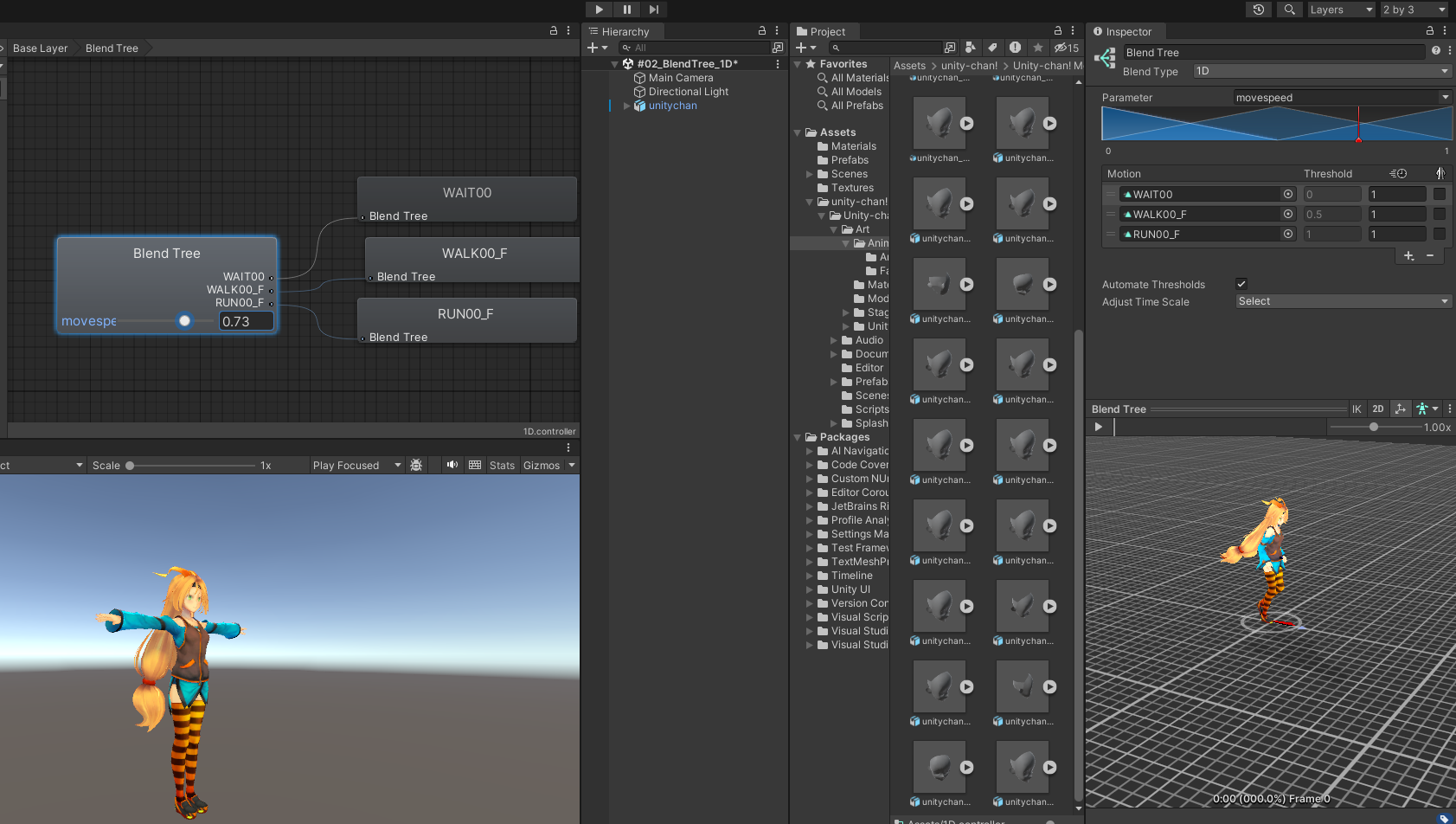Go to Base Layer in Animator breadcrumb
The width and height of the screenshot is (1456, 824).
tap(40, 48)
